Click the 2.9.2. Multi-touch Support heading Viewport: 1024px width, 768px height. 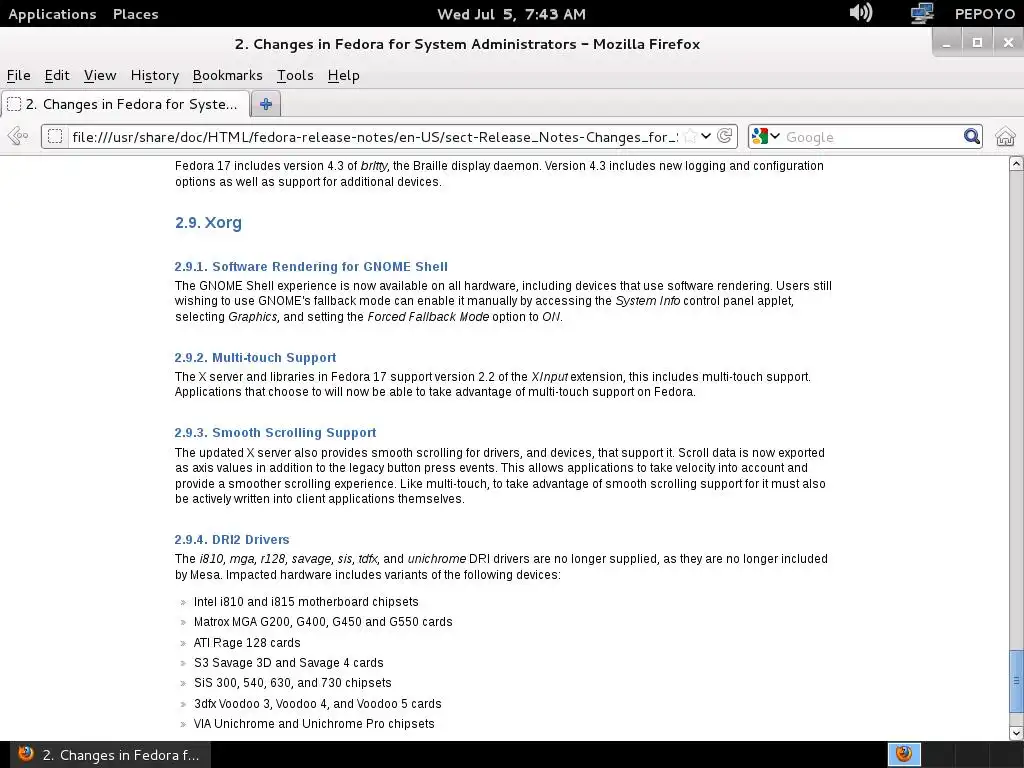coord(255,357)
